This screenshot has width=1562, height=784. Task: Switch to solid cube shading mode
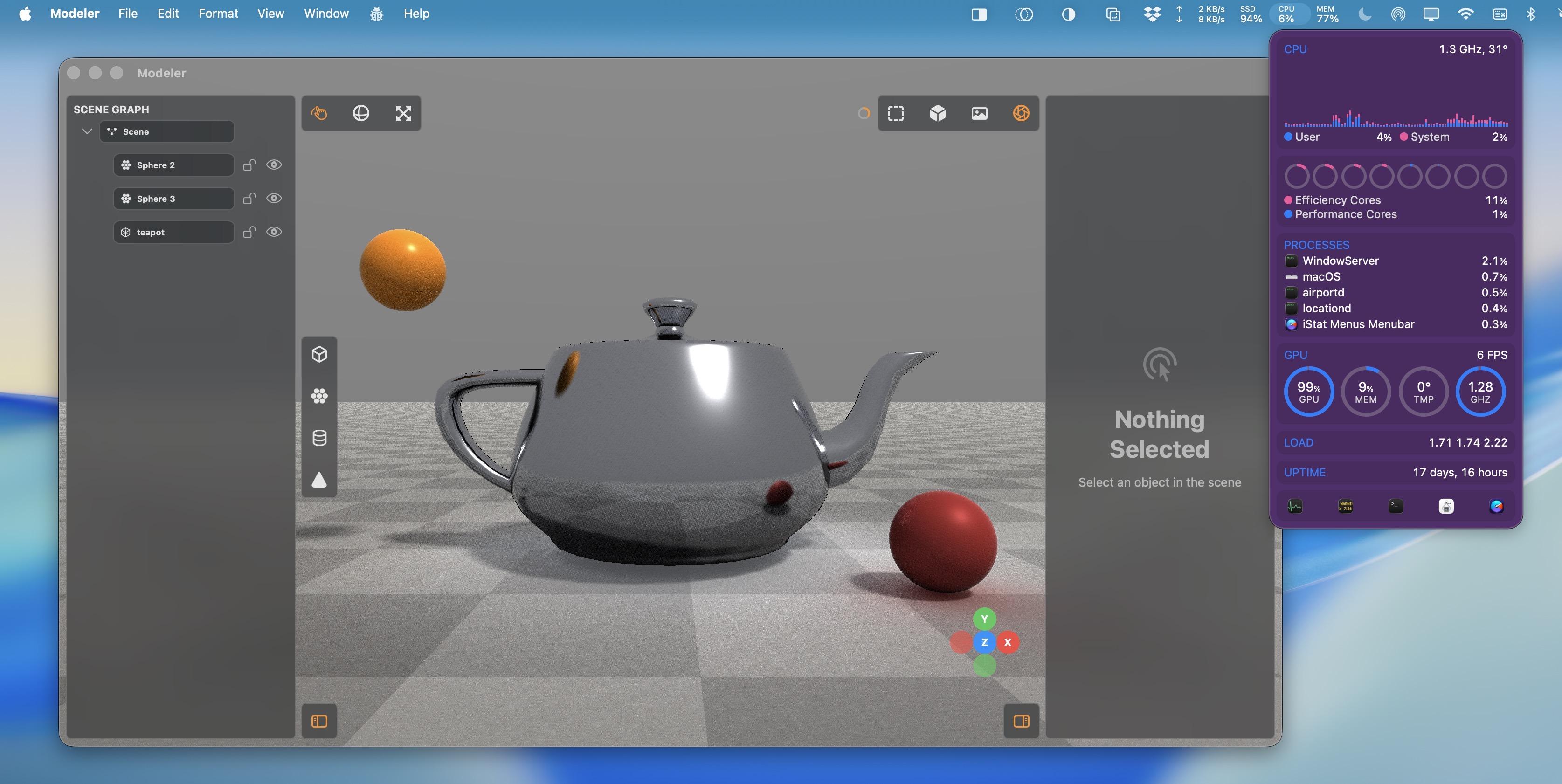point(938,113)
